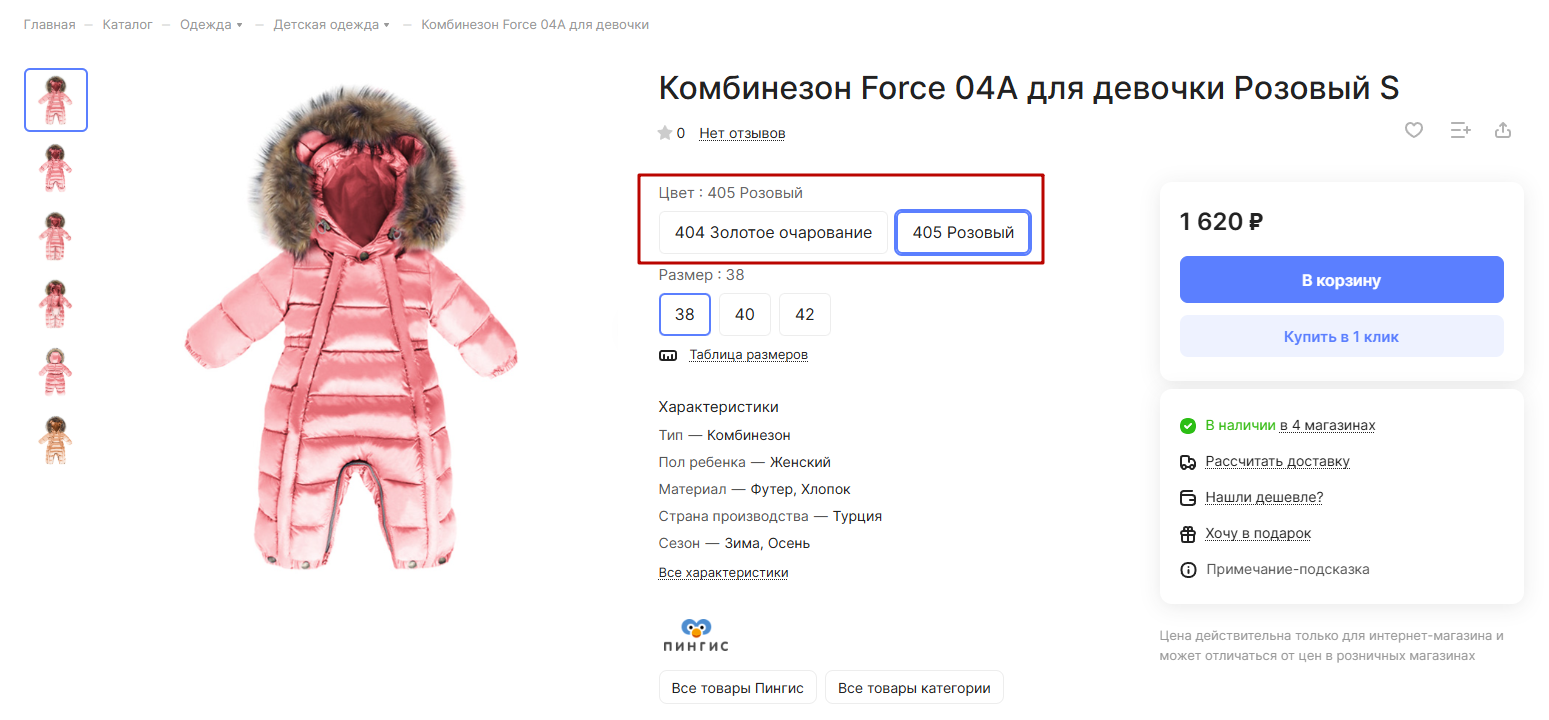Select size 40
The image size is (1549, 720).
click(745, 314)
